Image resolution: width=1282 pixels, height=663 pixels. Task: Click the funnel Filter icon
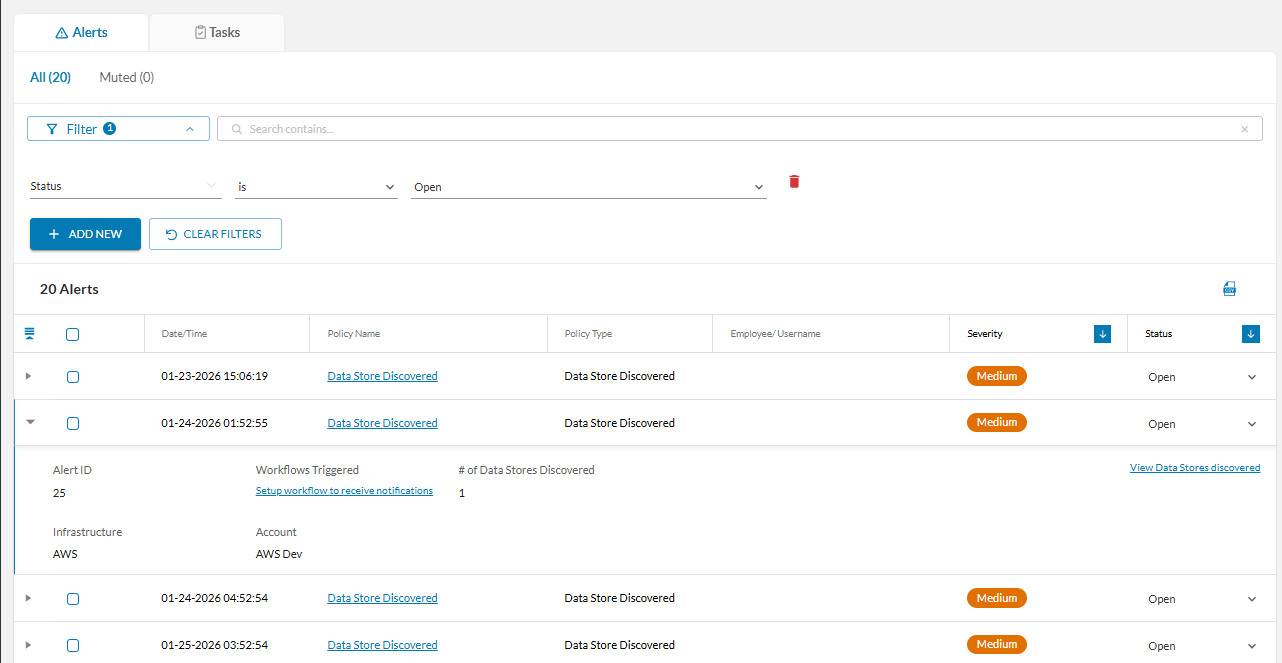click(52, 129)
